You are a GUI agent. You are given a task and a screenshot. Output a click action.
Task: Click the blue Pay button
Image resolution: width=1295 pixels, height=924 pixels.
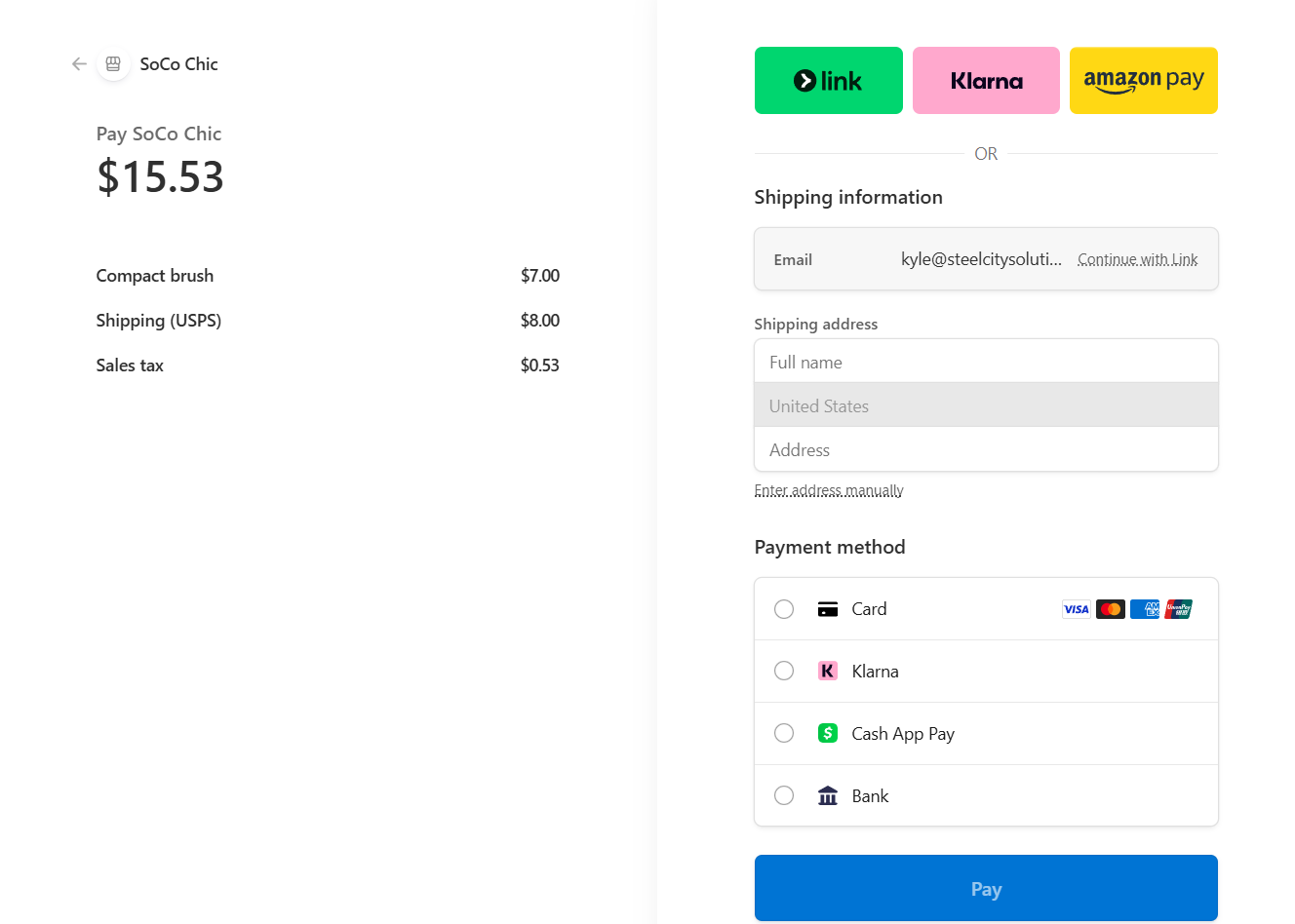click(x=986, y=888)
